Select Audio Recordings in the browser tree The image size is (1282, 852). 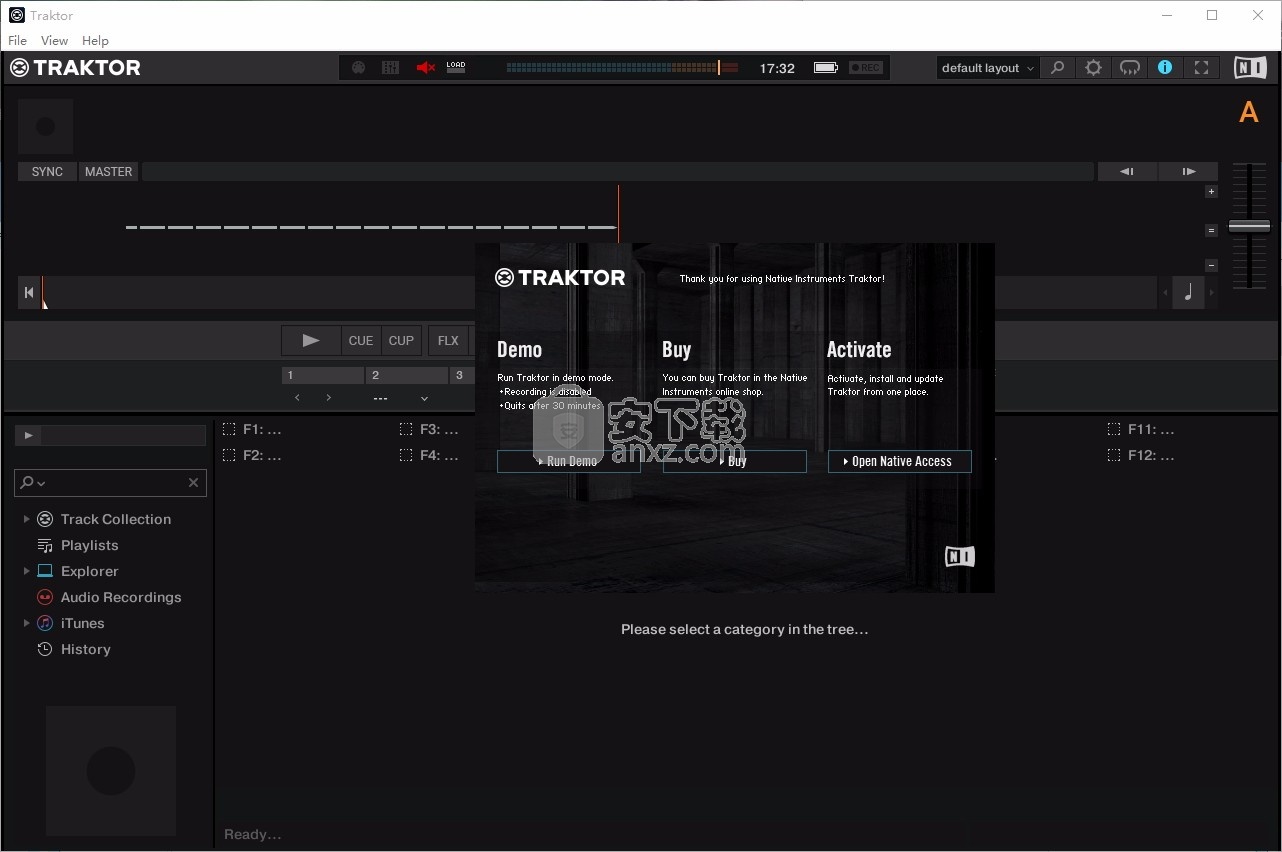pyautogui.click(x=121, y=597)
